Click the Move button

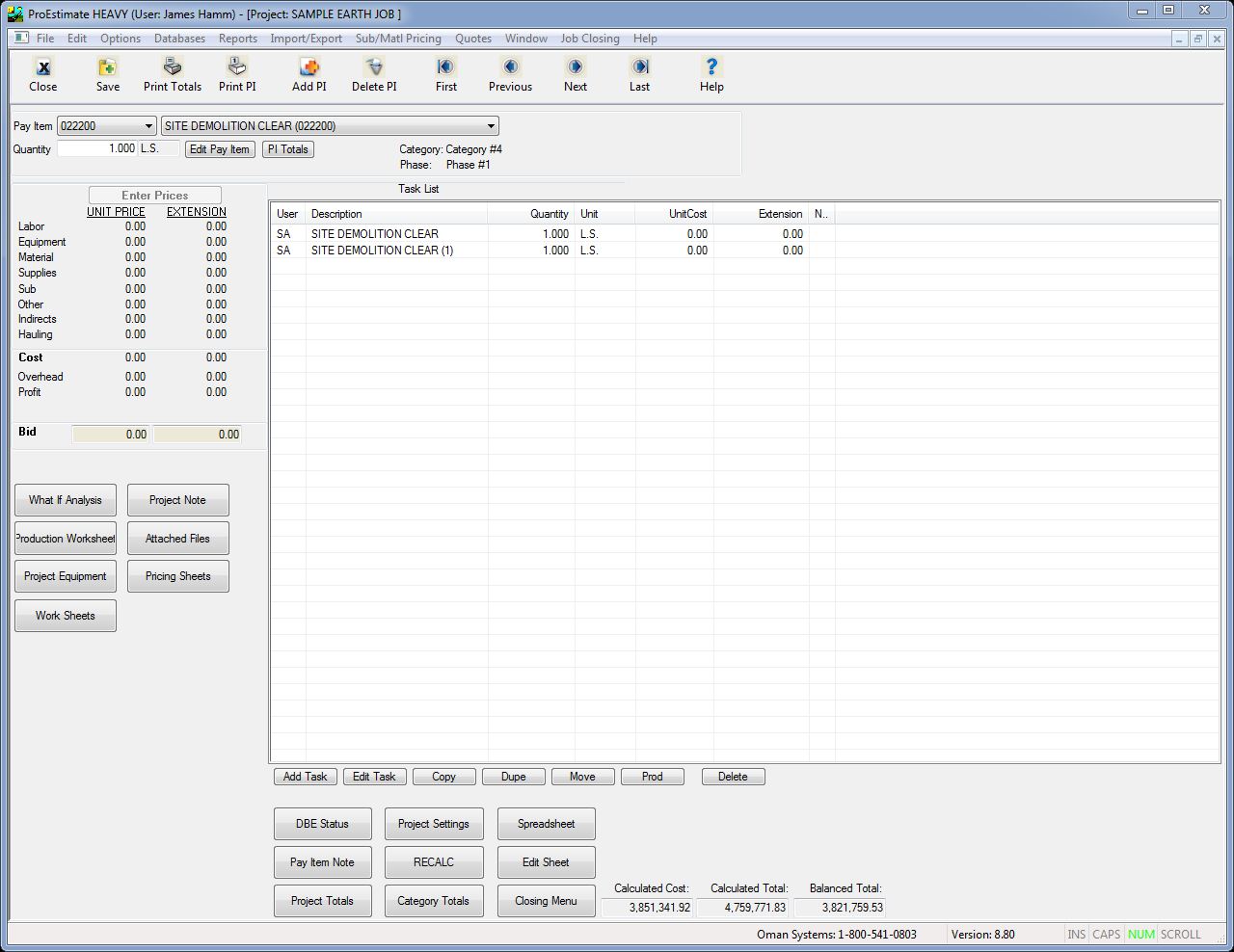coord(582,777)
